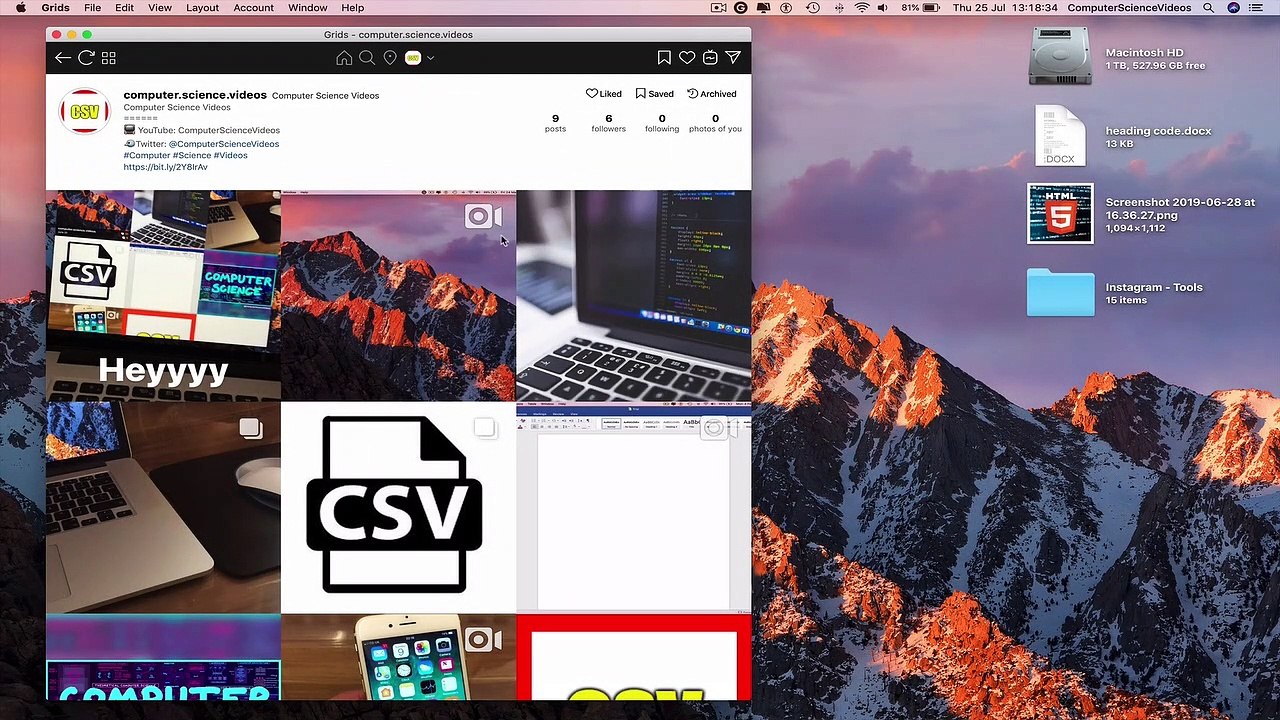The height and width of the screenshot is (720, 1280).
Task: Open the Layout menu
Action: 202,8
